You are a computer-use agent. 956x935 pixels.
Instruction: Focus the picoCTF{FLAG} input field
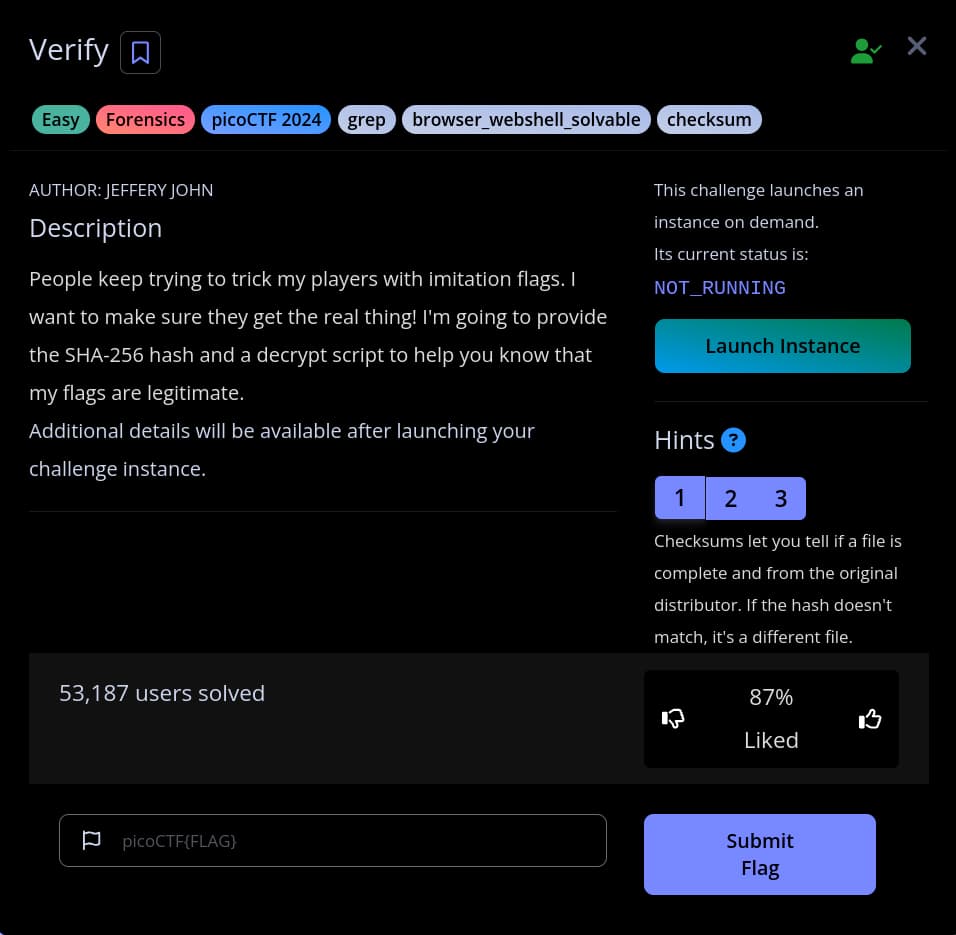tap(360, 840)
